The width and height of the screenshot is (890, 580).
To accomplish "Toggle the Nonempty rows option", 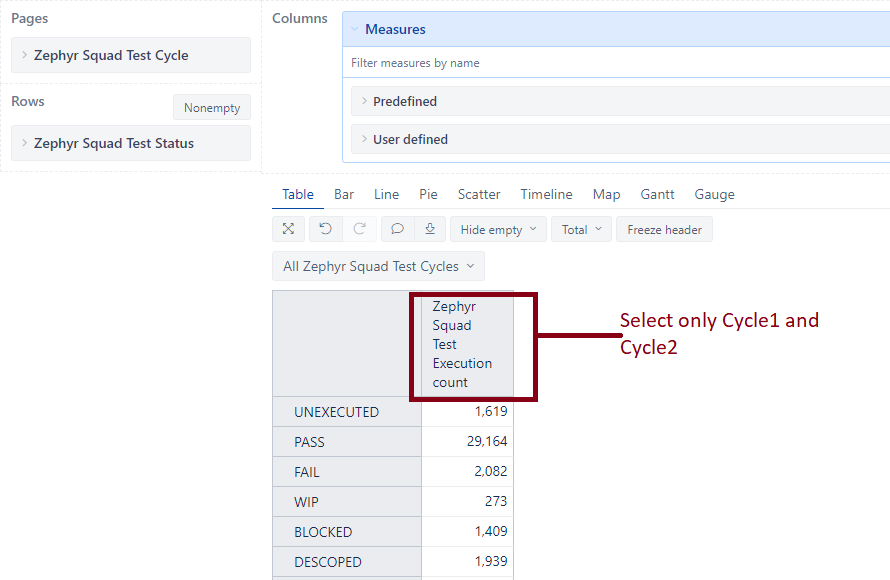I will 212,107.
